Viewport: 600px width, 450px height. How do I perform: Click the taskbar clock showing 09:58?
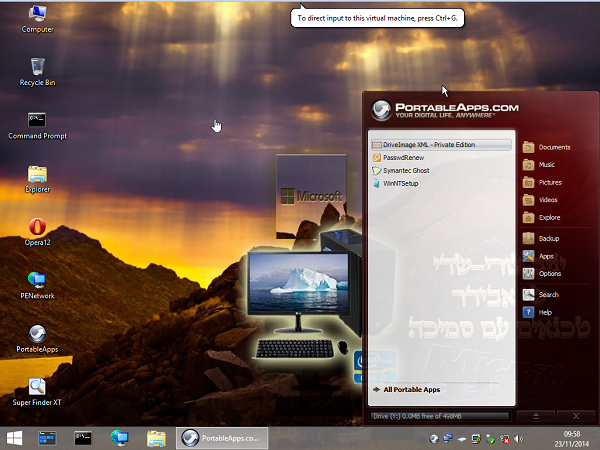click(572, 439)
